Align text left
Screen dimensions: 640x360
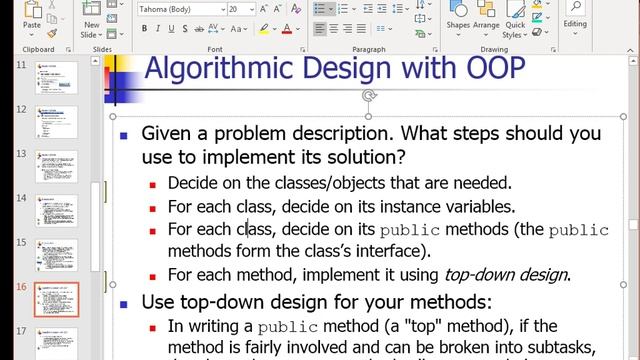tap(320, 29)
